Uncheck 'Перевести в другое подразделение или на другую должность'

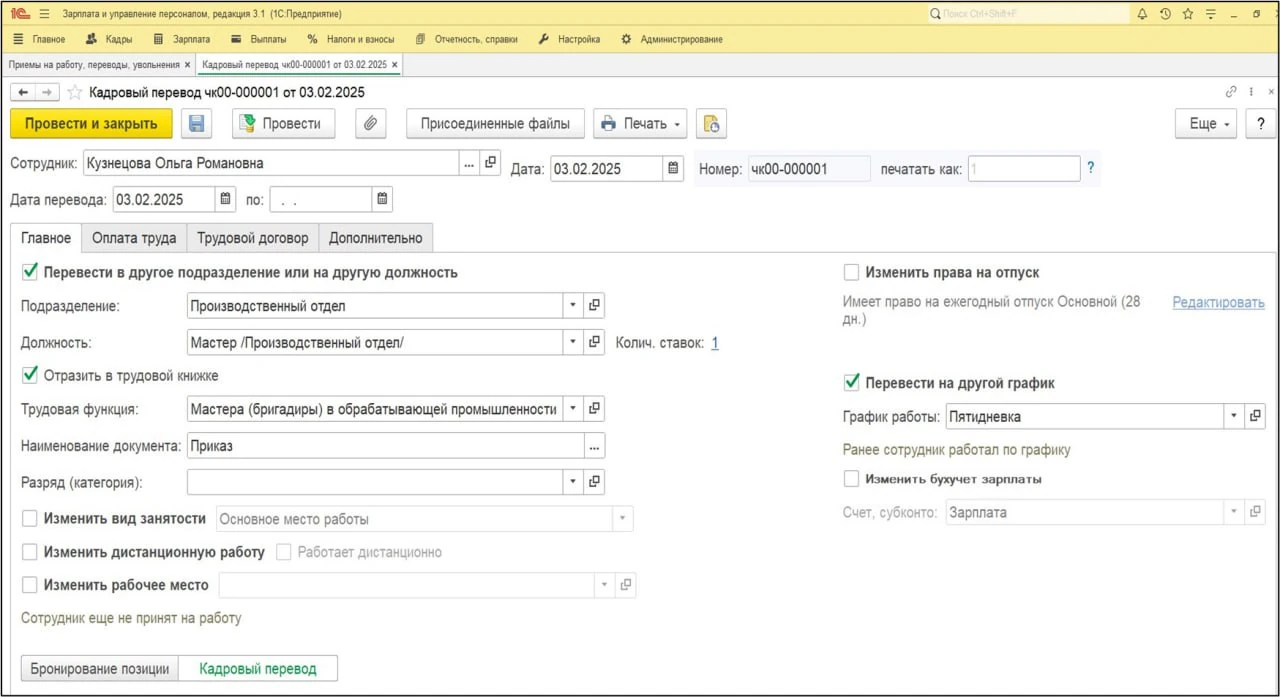click(x=29, y=272)
